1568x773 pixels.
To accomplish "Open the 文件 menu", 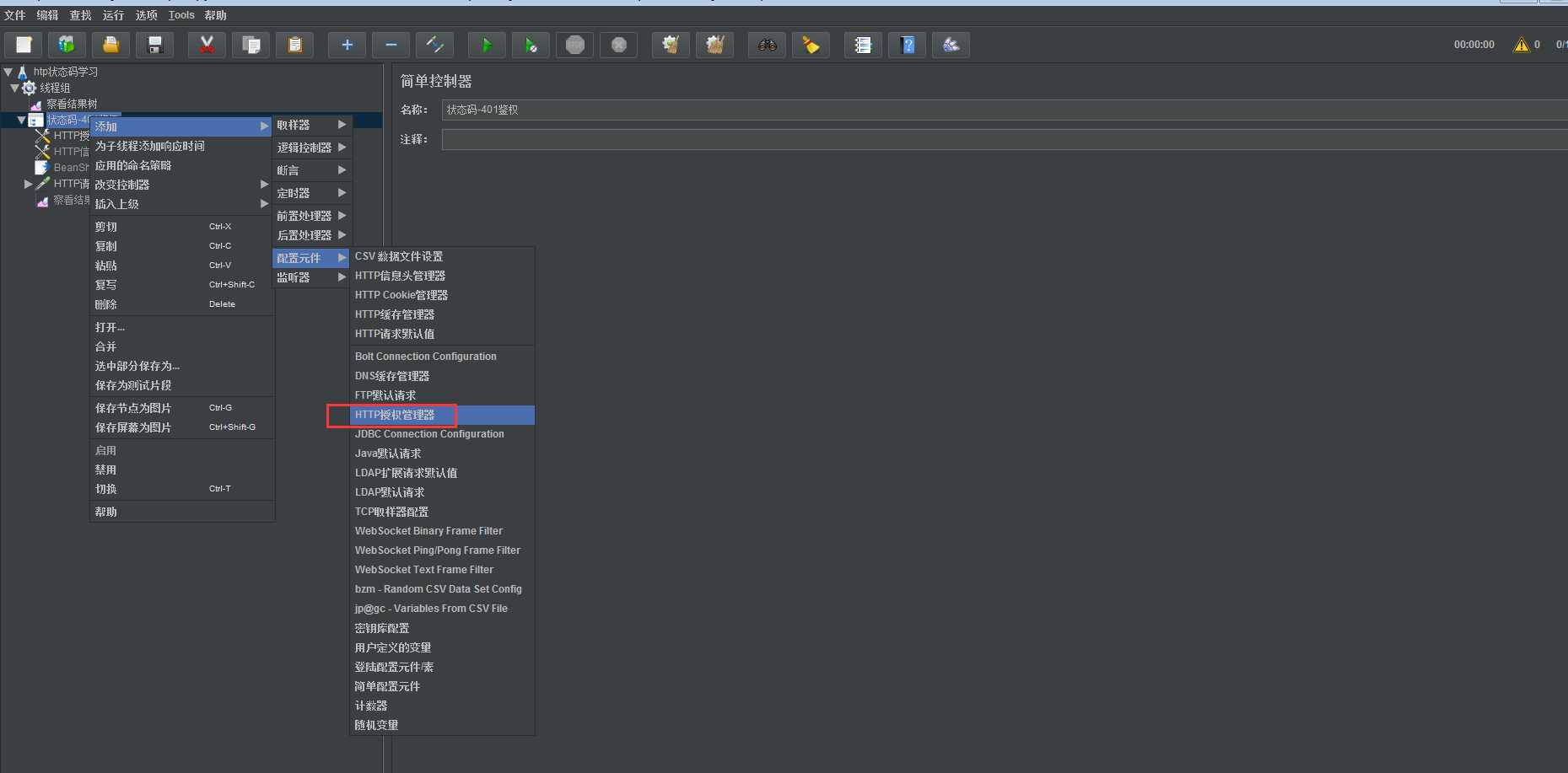I will point(15,15).
